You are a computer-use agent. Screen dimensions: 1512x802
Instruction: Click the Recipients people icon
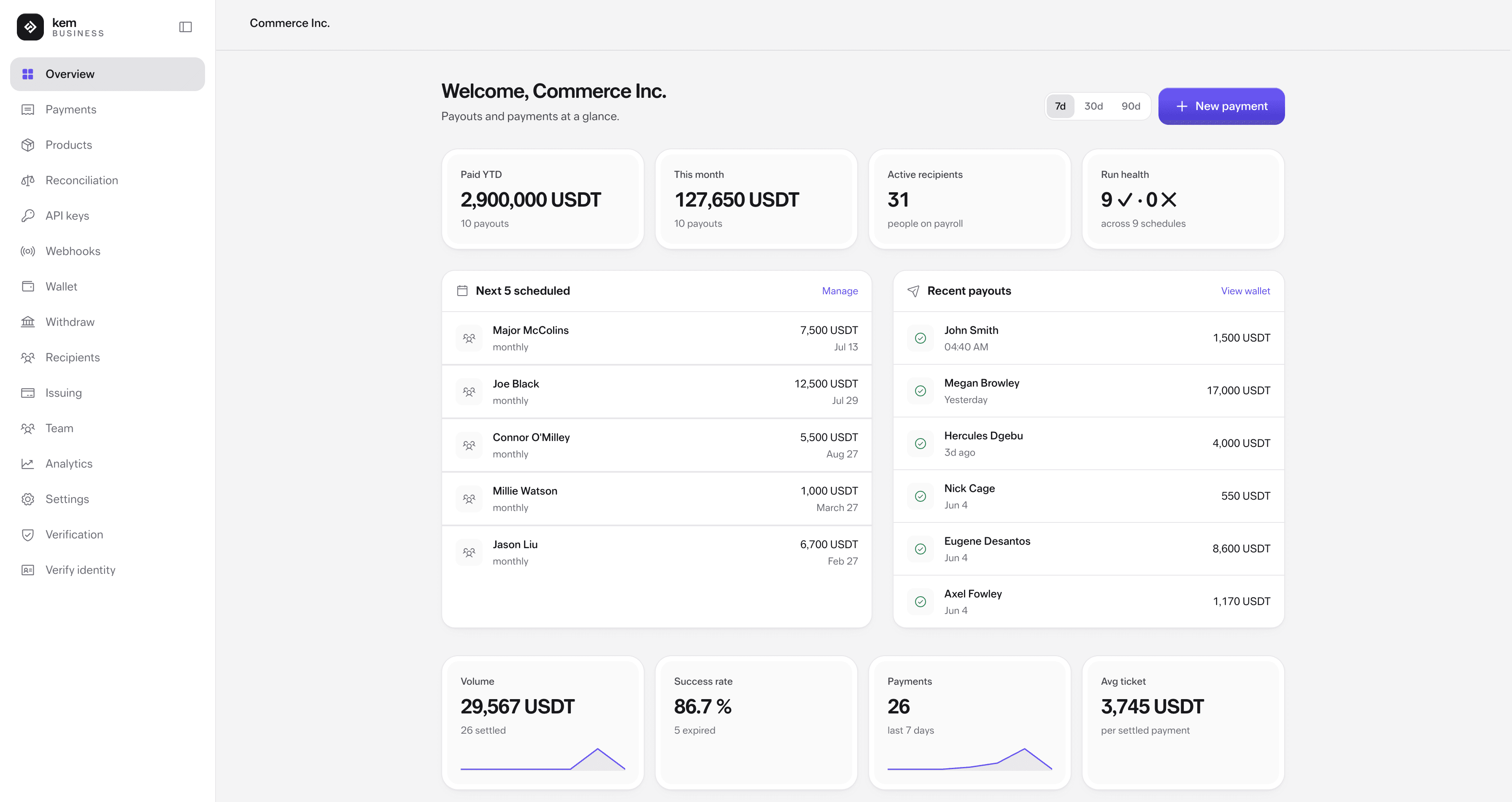pos(27,357)
